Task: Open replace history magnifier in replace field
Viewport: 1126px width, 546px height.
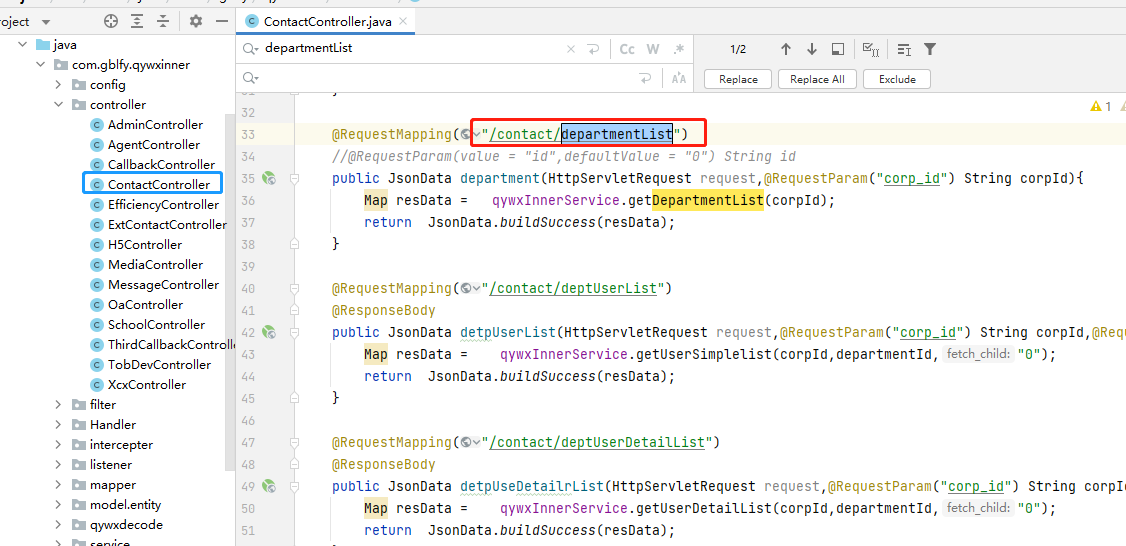Action: [x=251, y=78]
